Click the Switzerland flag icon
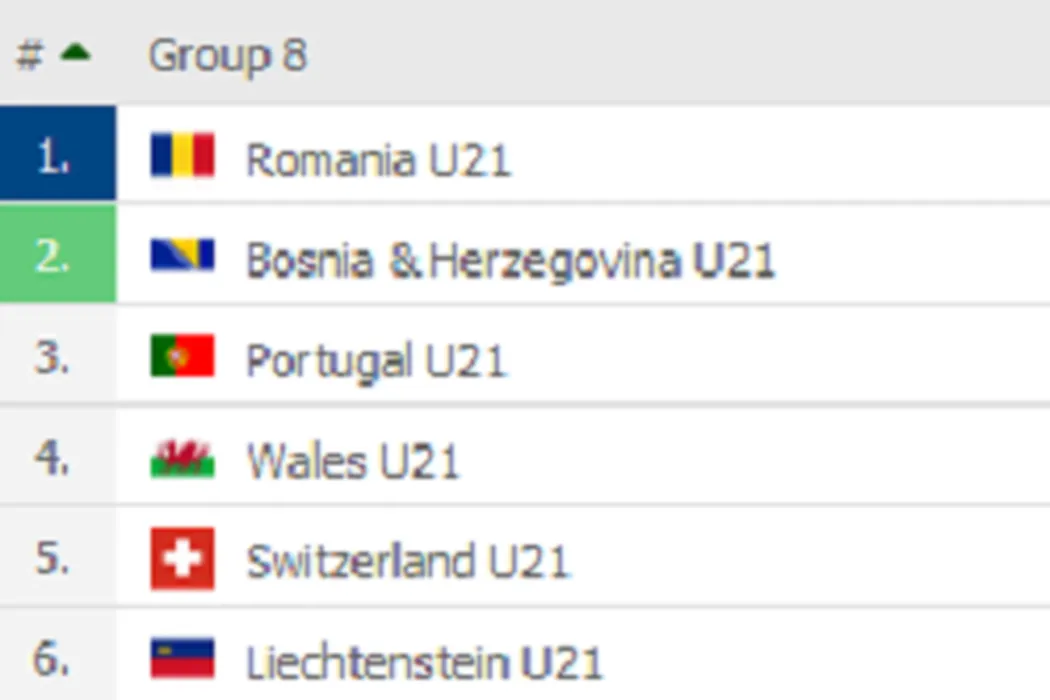Image resolution: width=1050 pixels, height=700 pixels. 182,558
